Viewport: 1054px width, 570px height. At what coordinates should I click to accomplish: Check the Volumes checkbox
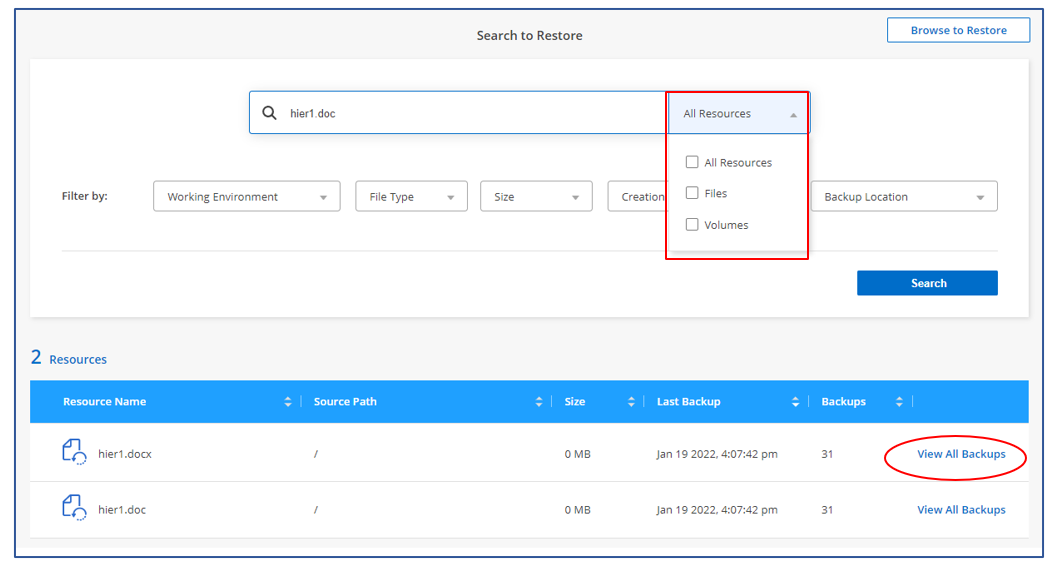692,225
